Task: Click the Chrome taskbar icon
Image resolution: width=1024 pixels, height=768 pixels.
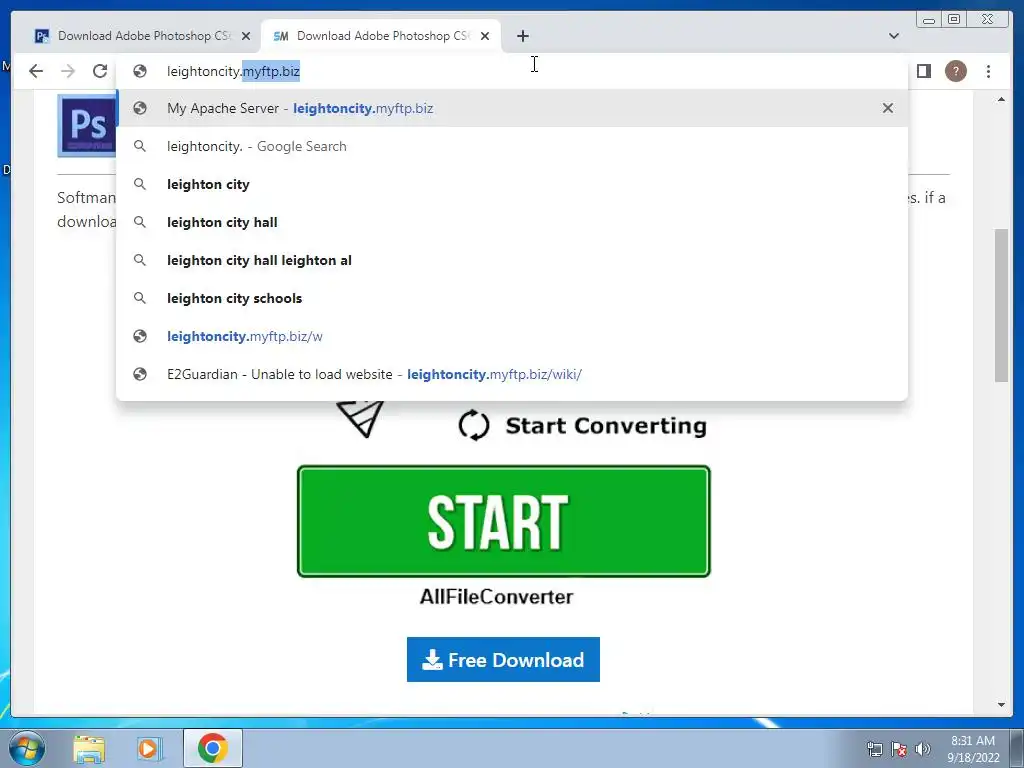Action: 212,748
